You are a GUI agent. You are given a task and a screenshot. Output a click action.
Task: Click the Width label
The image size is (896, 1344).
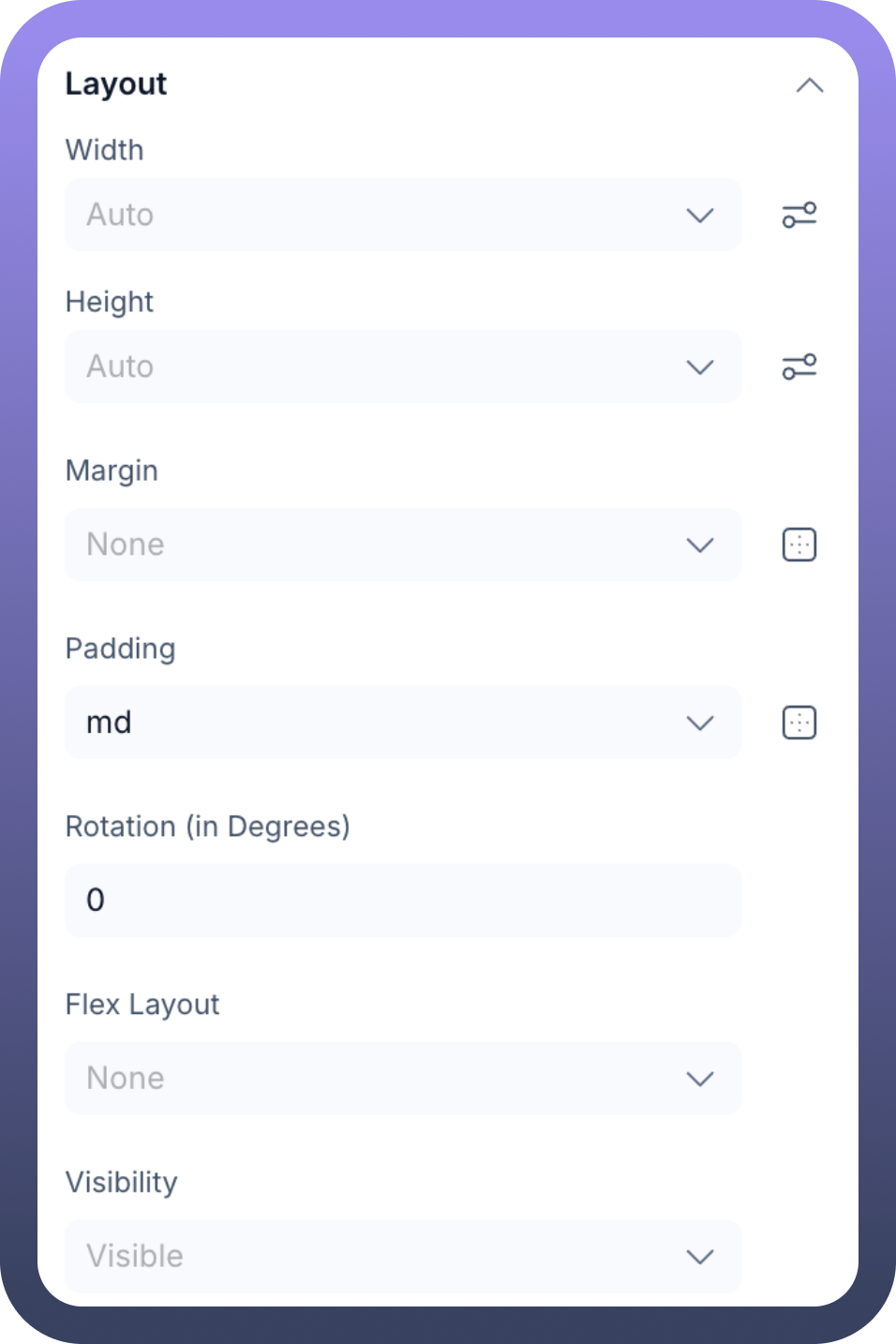pyautogui.click(x=105, y=150)
